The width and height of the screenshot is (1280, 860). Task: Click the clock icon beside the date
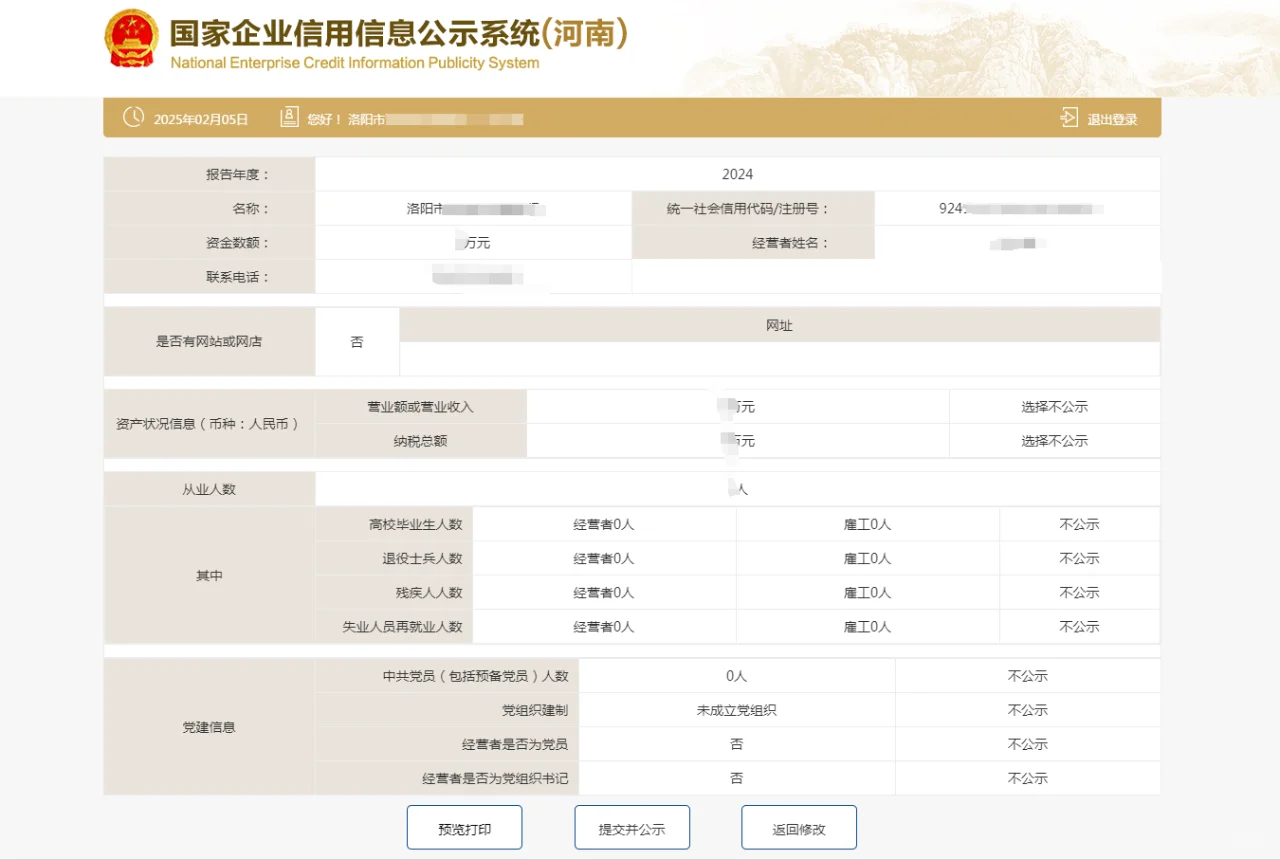[x=133, y=117]
